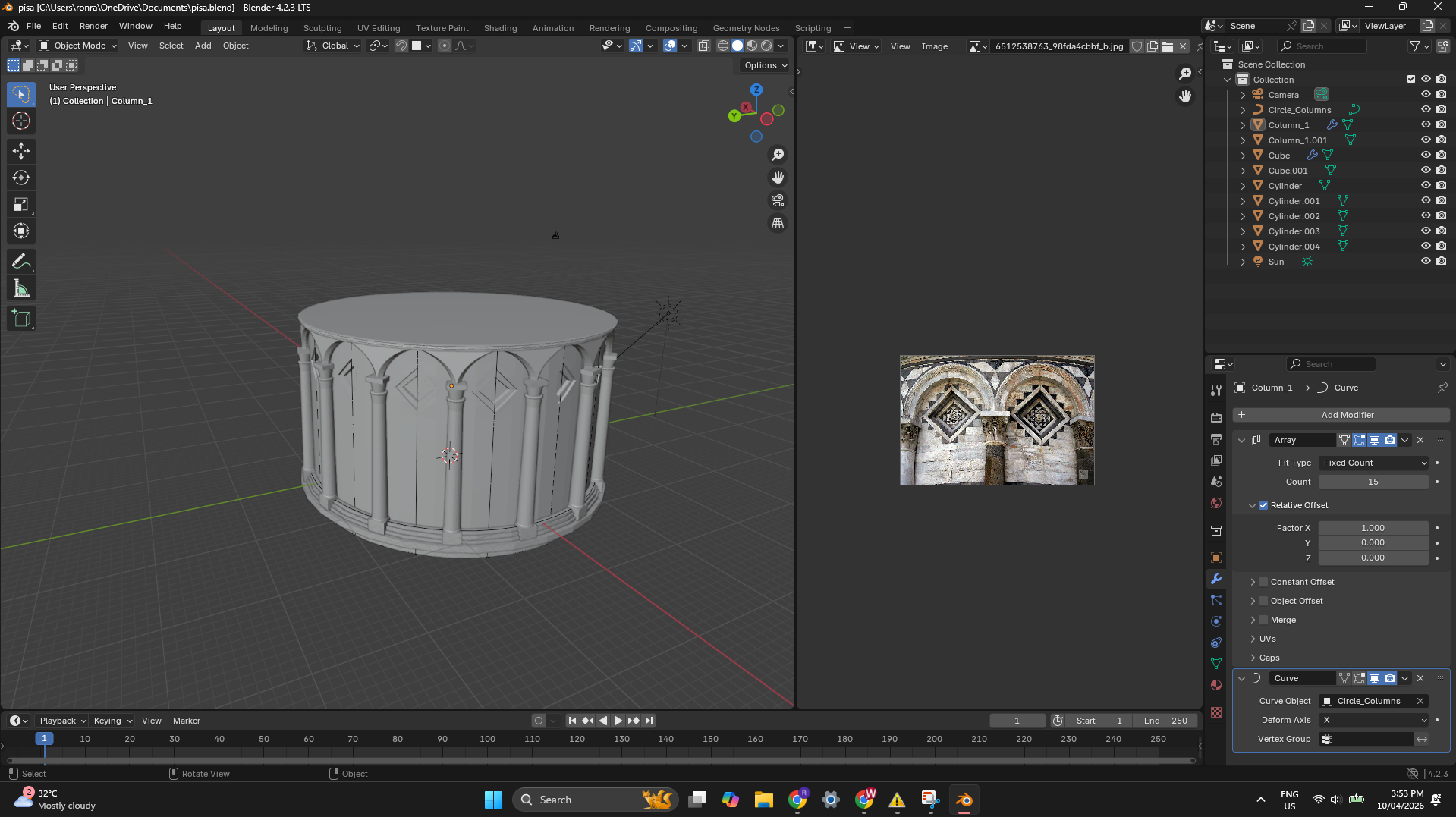The width and height of the screenshot is (1456, 817).
Task: Activate the Transform tool
Action: 21,231
